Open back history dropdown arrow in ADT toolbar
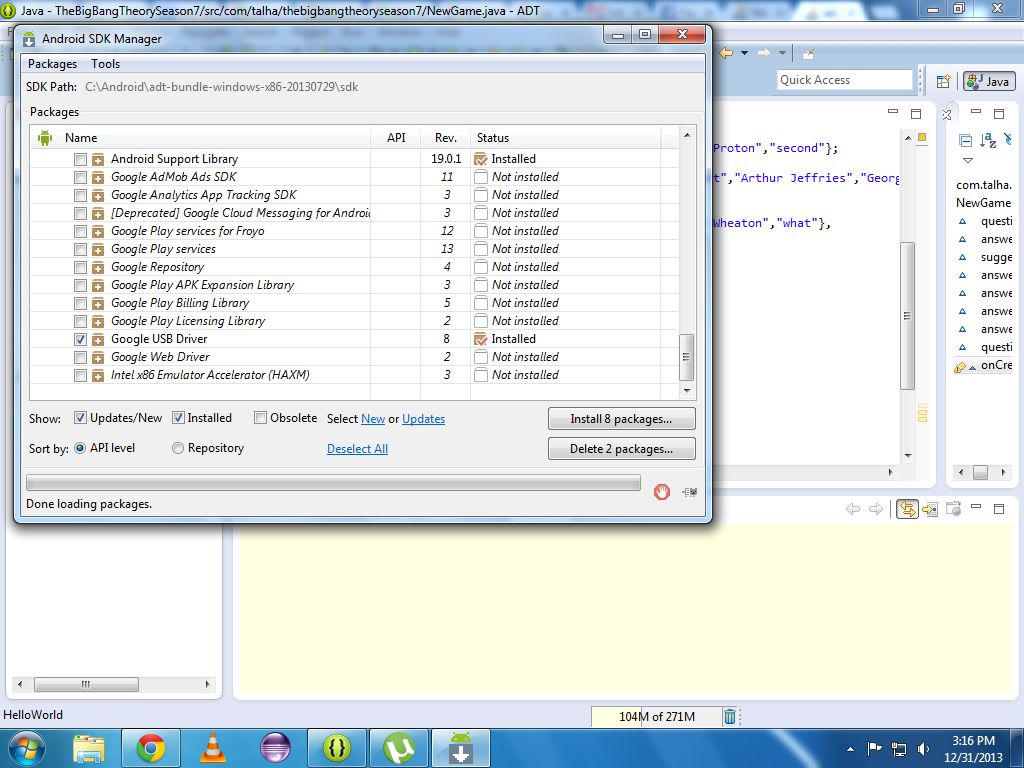Image resolution: width=1024 pixels, height=768 pixels. click(744, 54)
